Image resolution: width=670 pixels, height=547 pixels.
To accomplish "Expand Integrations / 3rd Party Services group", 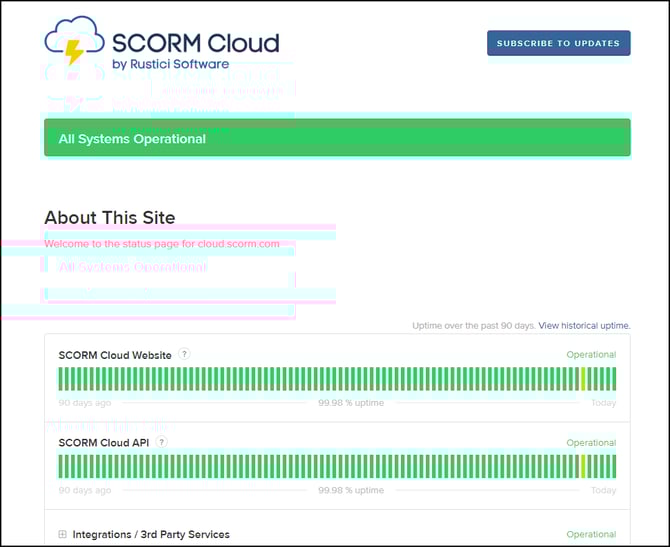I will (x=62, y=534).
